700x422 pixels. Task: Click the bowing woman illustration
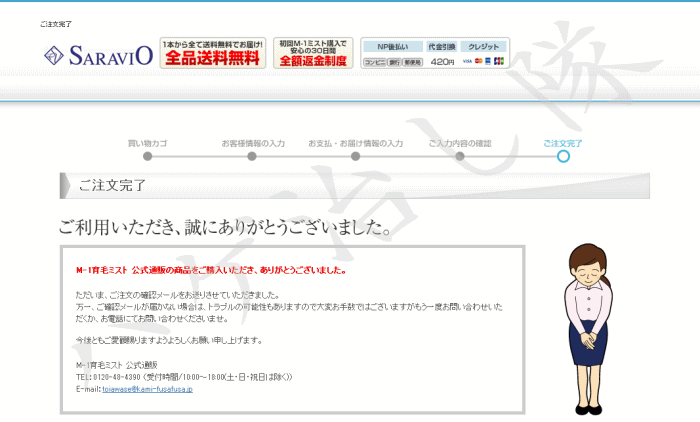(x=588, y=329)
